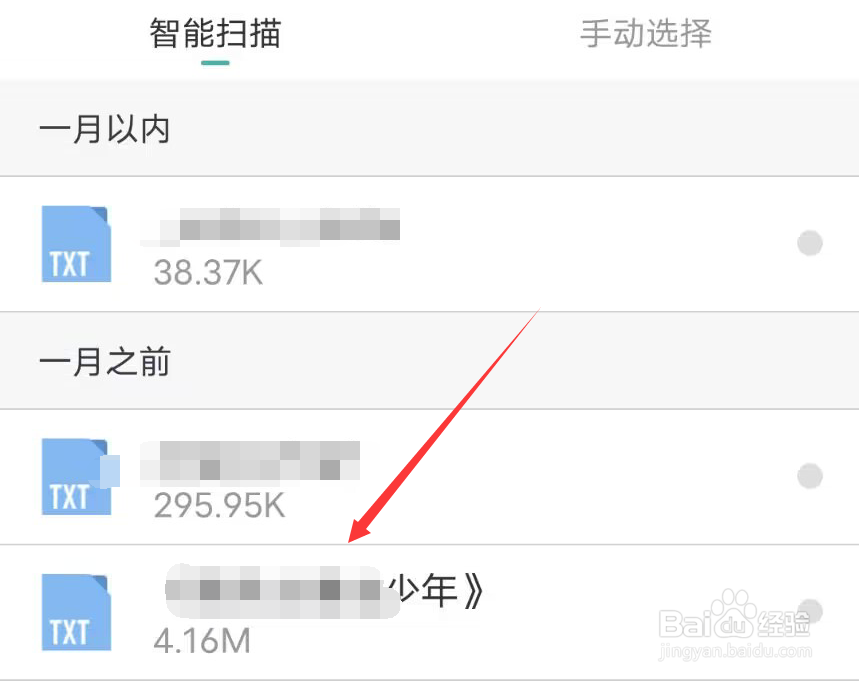The height and width of the screenshot is (681, 859).
Task: Click the red arrow head annotation
Action: 361,529
